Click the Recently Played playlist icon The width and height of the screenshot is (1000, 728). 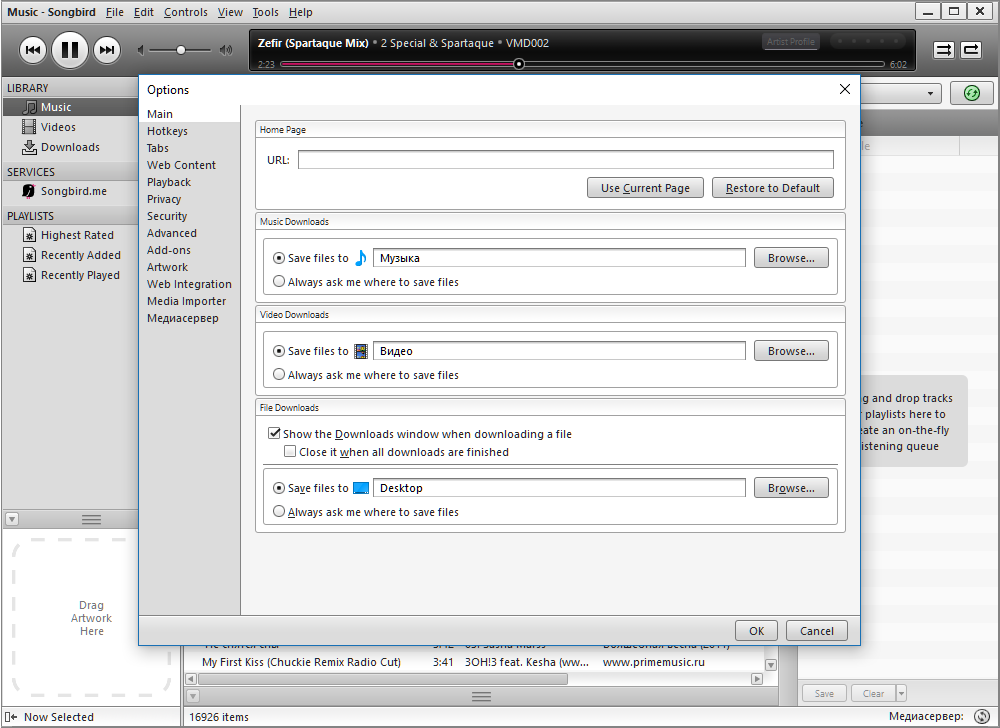[29, 275]
